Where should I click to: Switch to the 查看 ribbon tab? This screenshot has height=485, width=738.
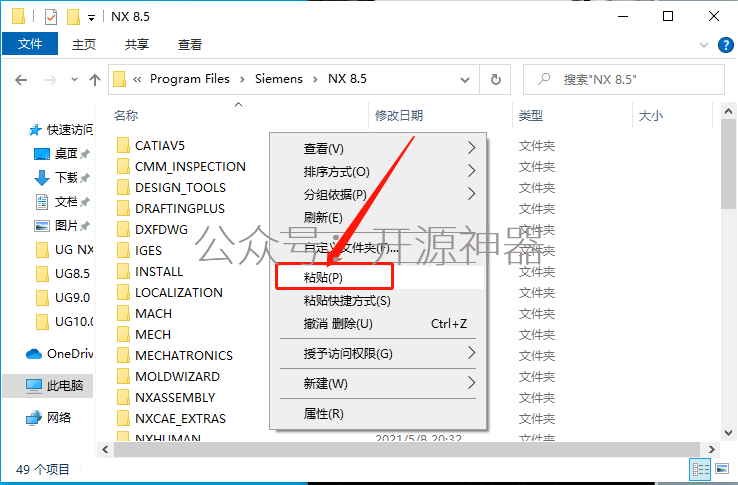tap(190, 44)
